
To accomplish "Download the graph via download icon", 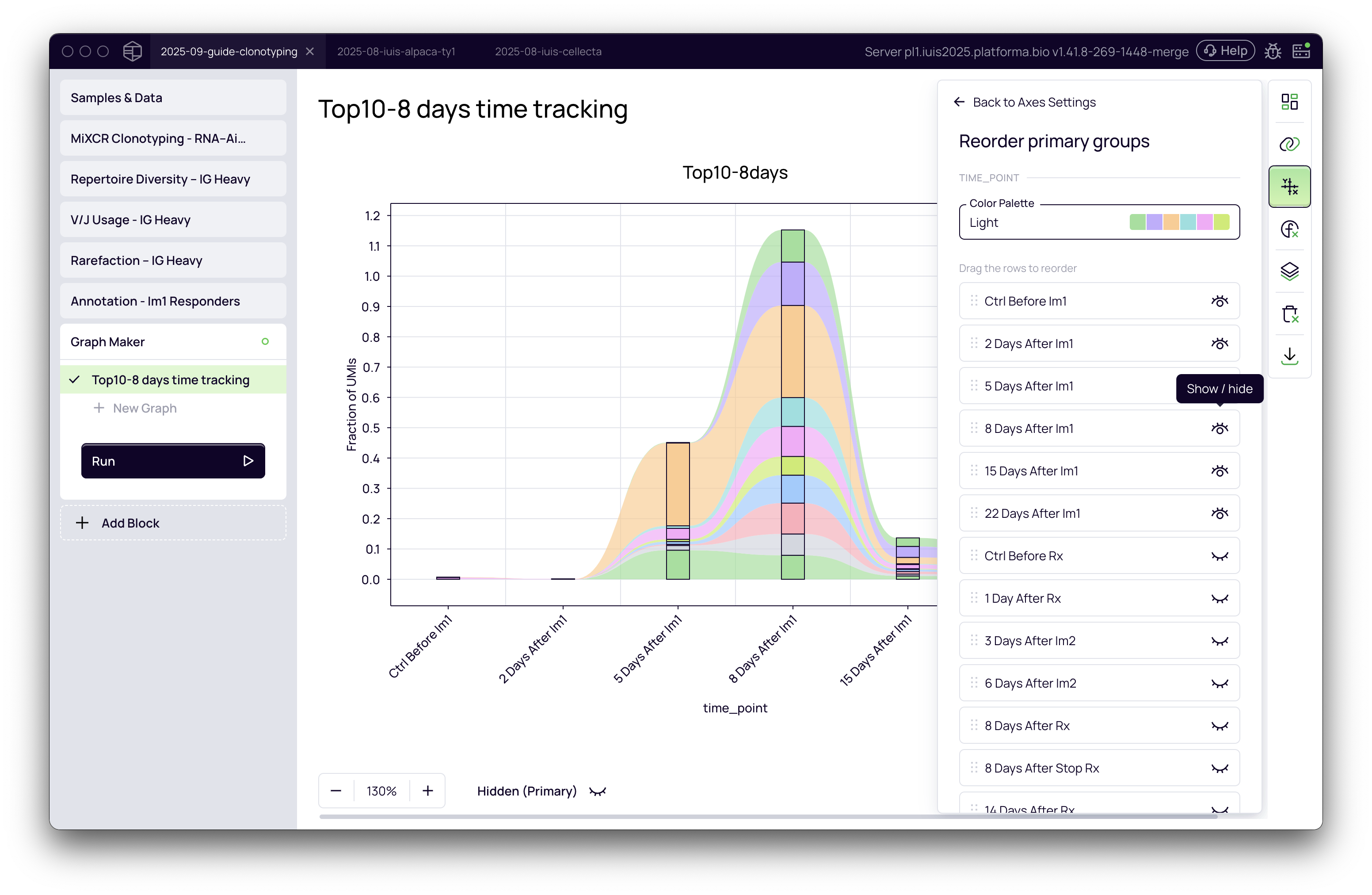I will point(1289,356).
